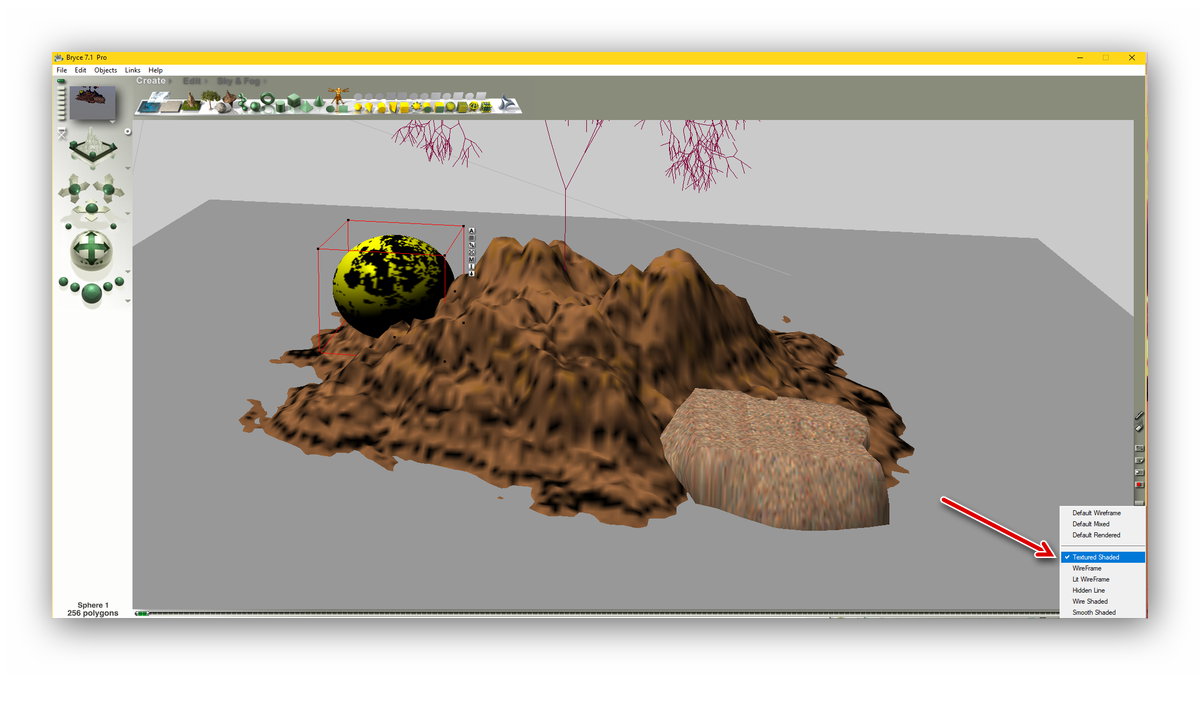The height and width of the screenshot is (701, 1200).
Task: Select checked Textured Shaded mode
Action: [1103, 557]
